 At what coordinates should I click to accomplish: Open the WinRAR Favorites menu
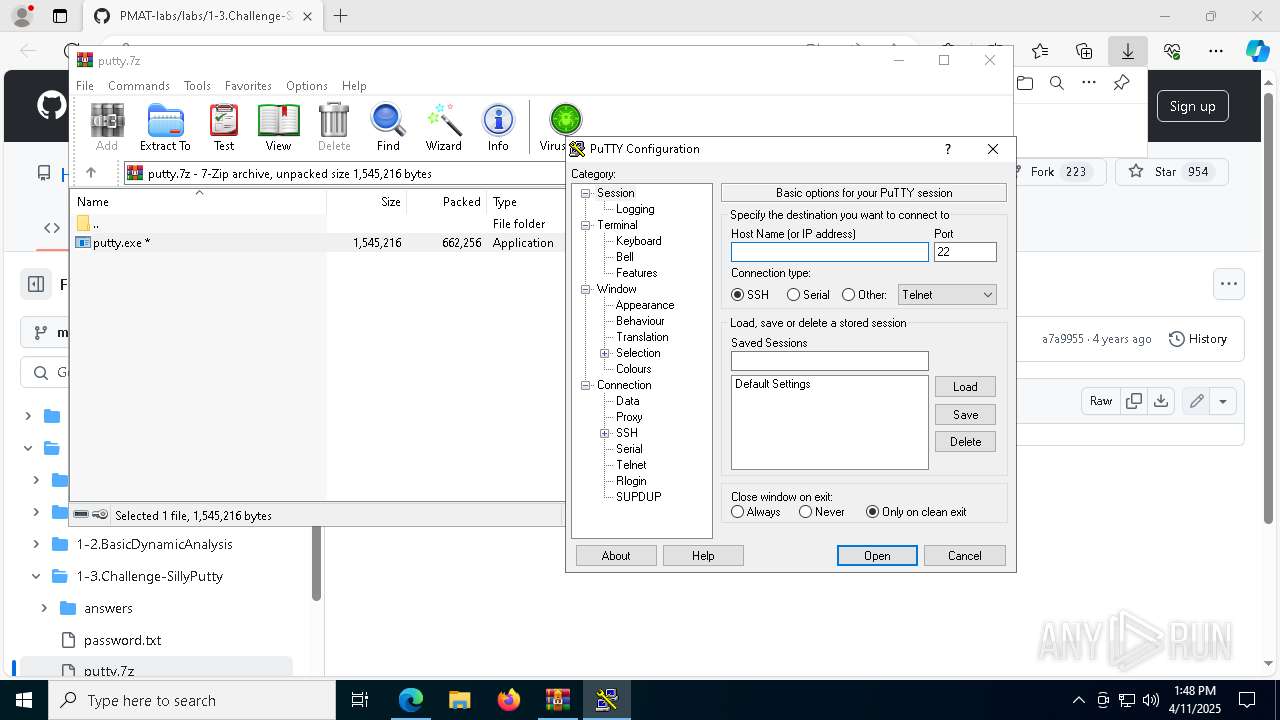coord(248,86)
